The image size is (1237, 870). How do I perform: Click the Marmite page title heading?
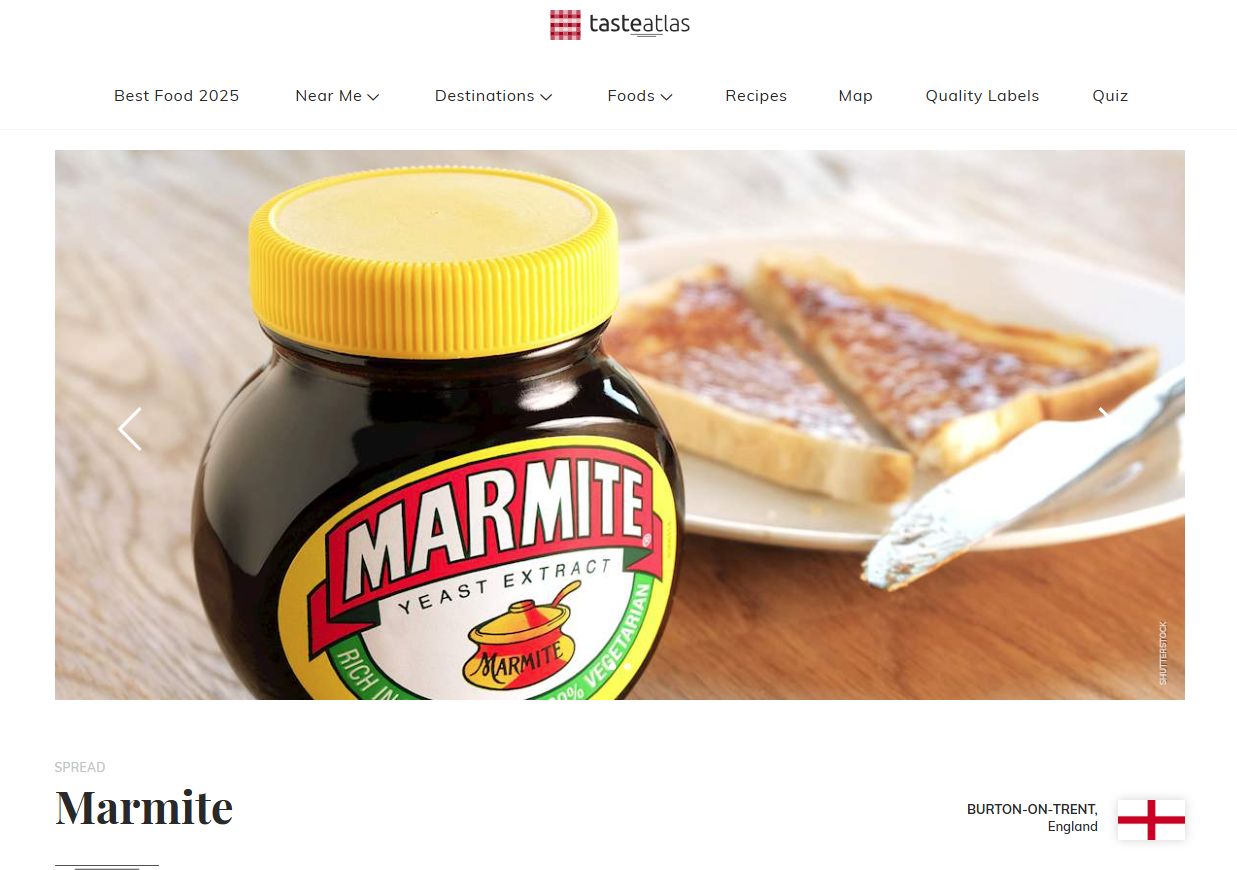tap(144, 807)
